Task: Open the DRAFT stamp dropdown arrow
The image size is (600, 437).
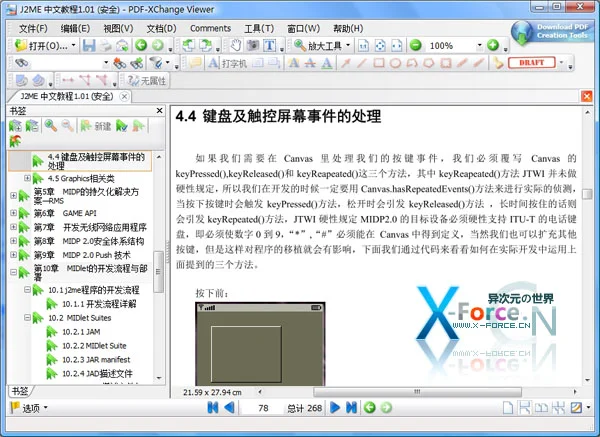Action: pos(561,63)
